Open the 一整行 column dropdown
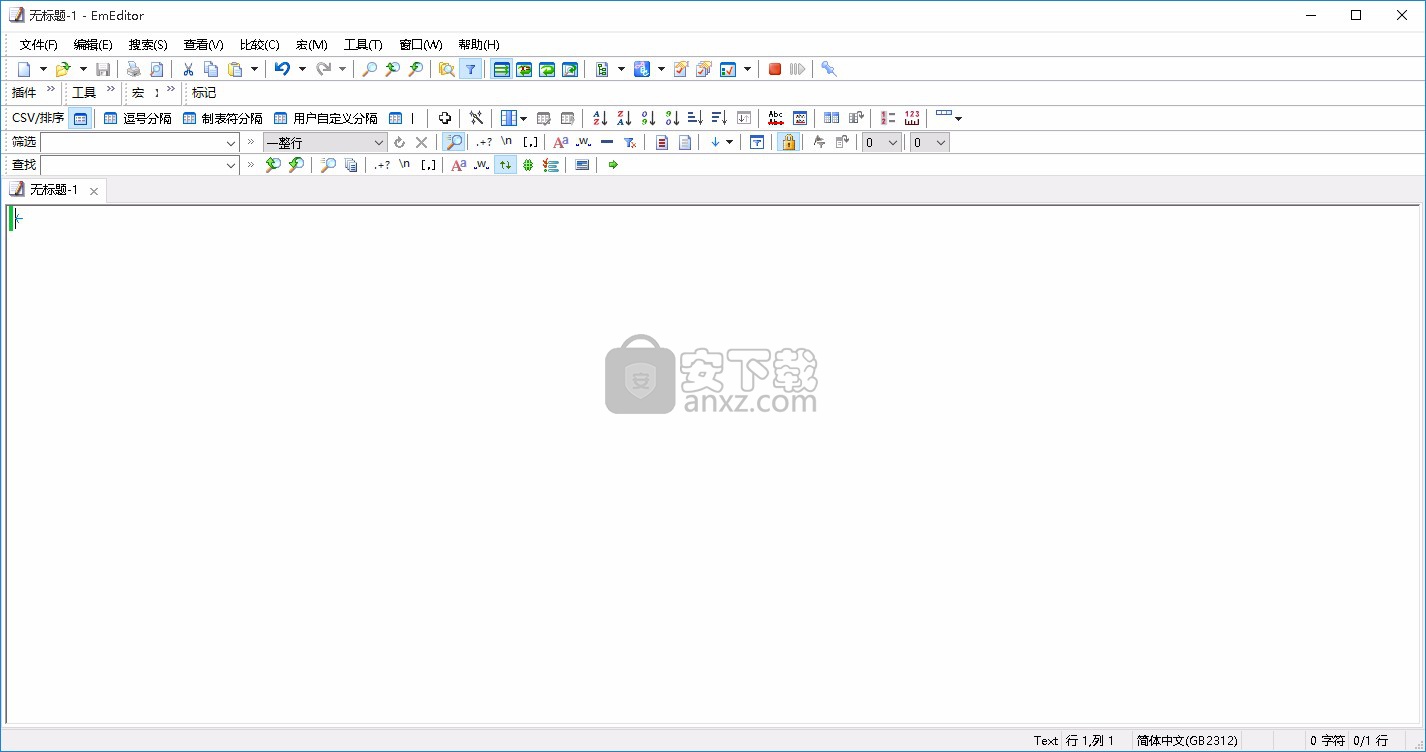This screenshot has width=1426, height=752. click(378, 142)
